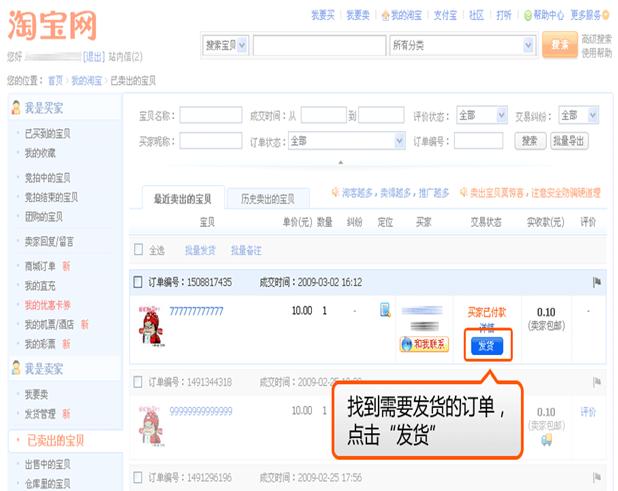Click the 和我联系 chat icon button
The height and width of the screenshot is (491, 618).
coord(424,344)
